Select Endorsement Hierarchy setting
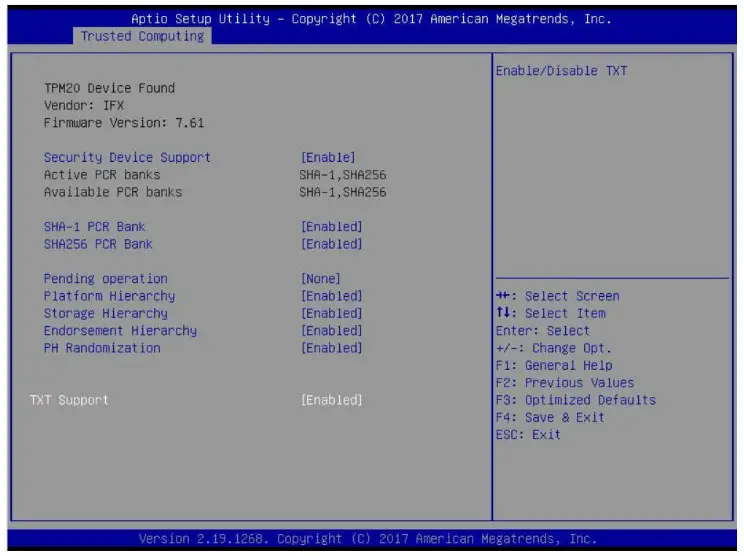 coord(120,331)
